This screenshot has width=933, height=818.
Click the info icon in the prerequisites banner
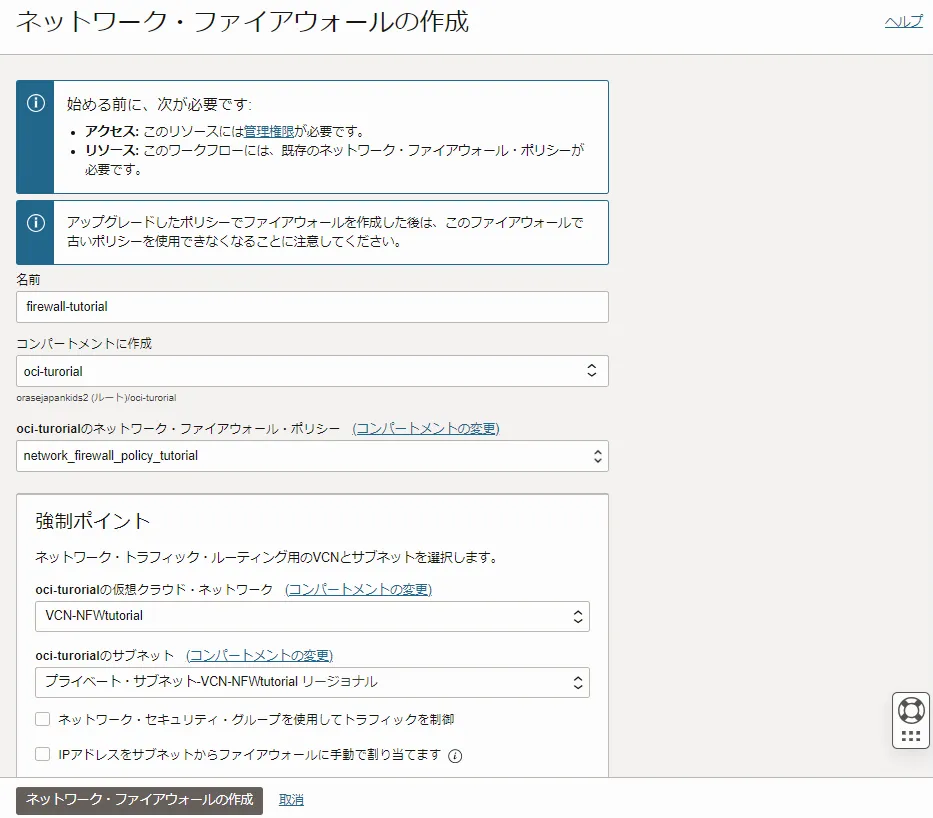(x=35, y=103)
